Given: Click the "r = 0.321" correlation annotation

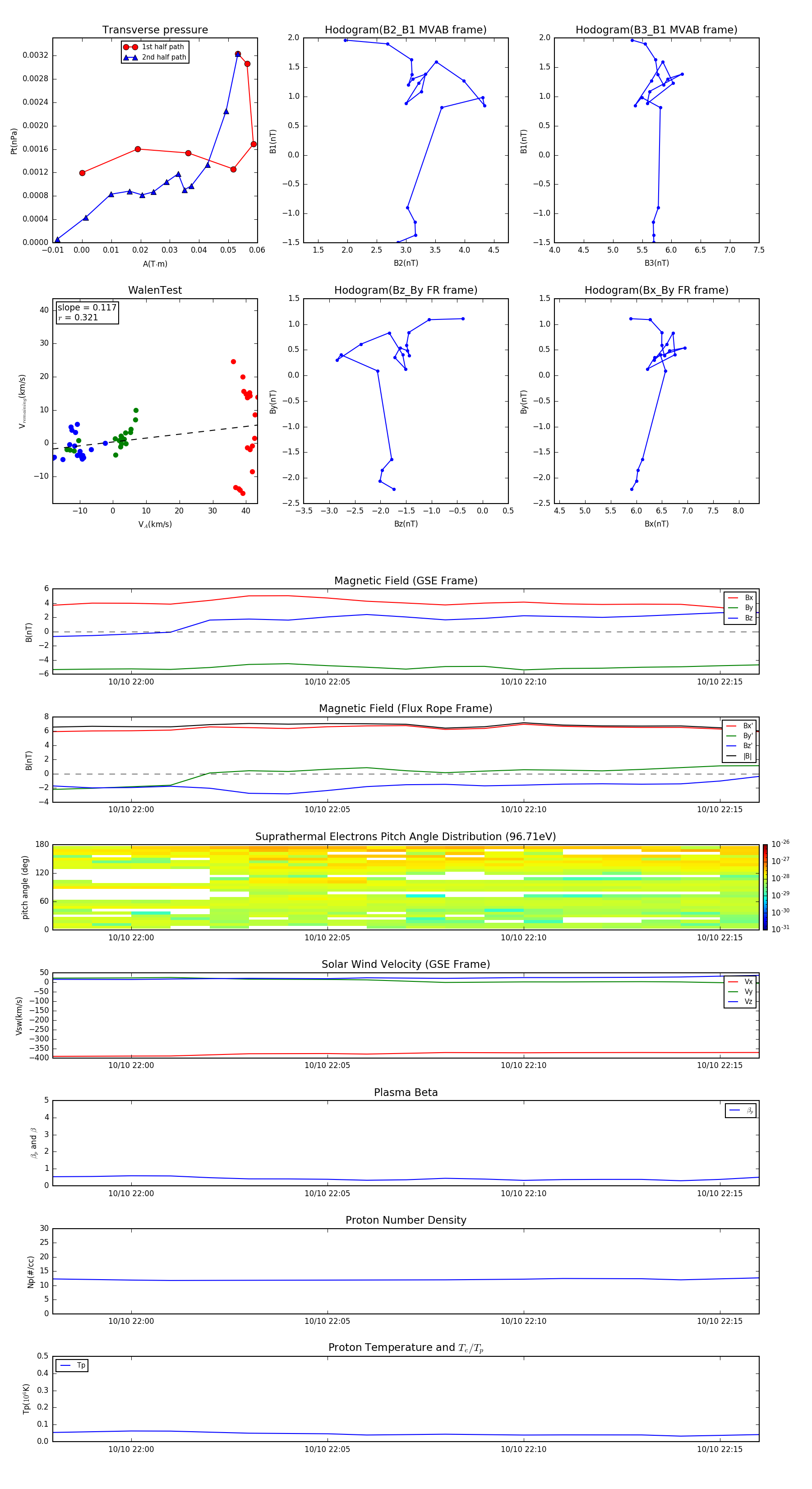Looking at the screenshot, I should click(x=78, y=318).
